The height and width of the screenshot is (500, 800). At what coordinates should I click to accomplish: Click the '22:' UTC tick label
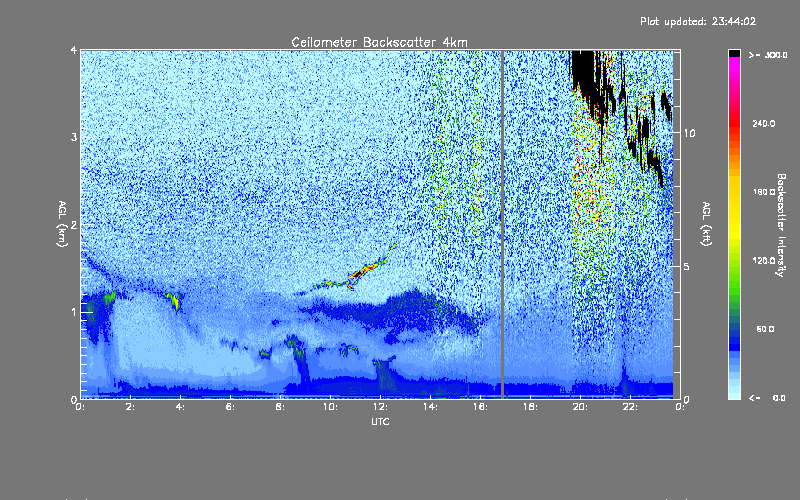[630, 407]
